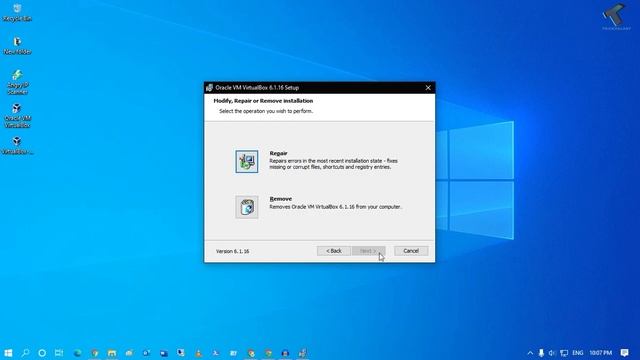
Task: Open the Windows Start menu
Action: pyautogui.click(x=8, y=353)
